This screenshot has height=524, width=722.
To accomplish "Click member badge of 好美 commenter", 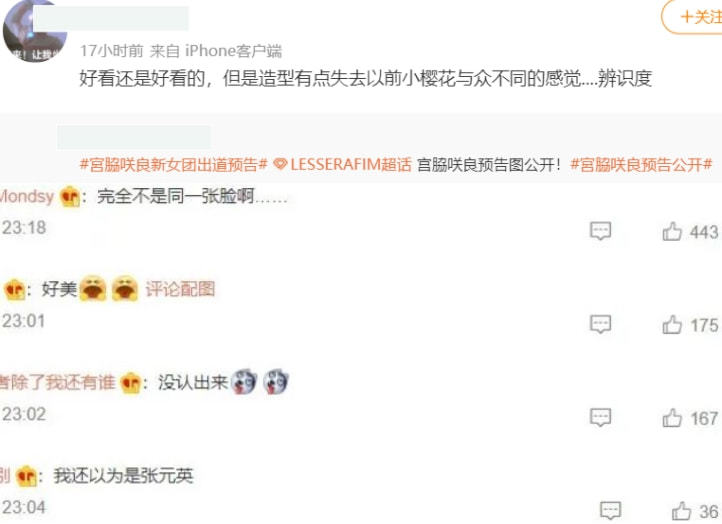I will (14, 290).
